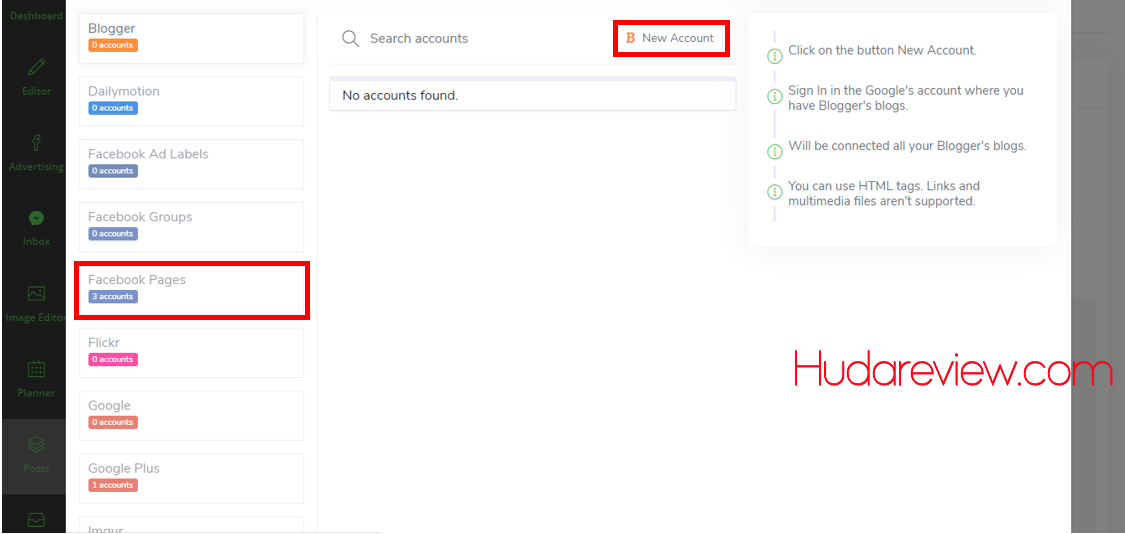Image resolution: width=1125 pixels, height=534 pixels.
Task: Select Blogger in the network list
Action: coord(191,37)
